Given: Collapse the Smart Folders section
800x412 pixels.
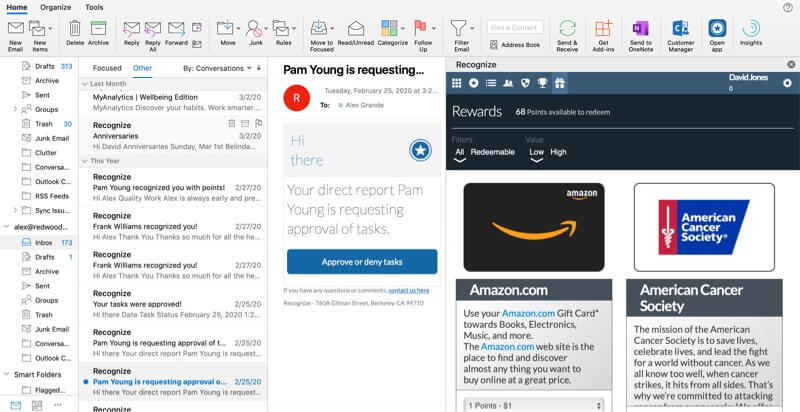Looking at the screenshot, I should point(6,374).
